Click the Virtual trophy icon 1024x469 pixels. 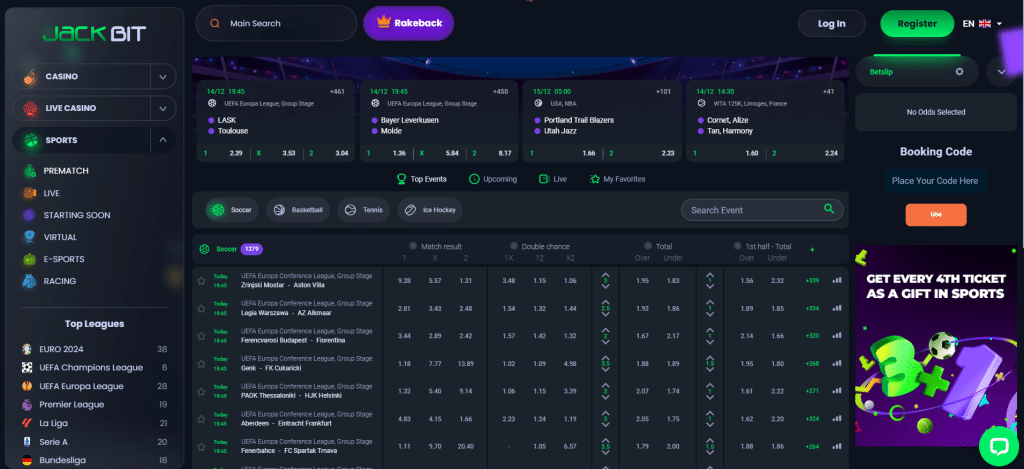pyautogui.click(x=29, y=237)
